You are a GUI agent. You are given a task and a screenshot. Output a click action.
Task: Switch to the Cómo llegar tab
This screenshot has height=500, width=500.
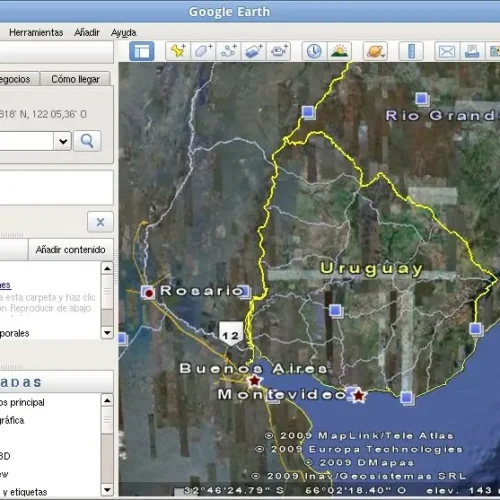[x=75, y=79]
